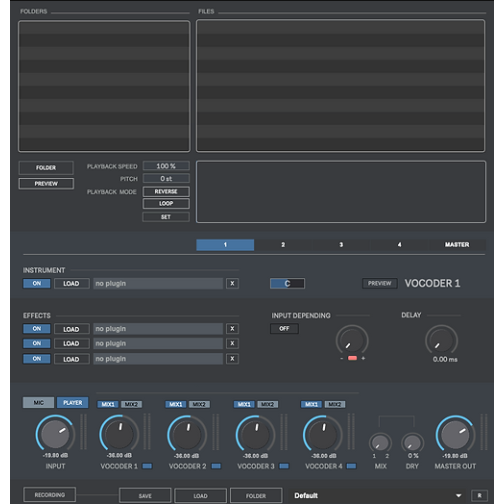Click the red polarity indicator under Input Depending knob
The width and height of the screenshot is (504, 504).
point(352,358)
